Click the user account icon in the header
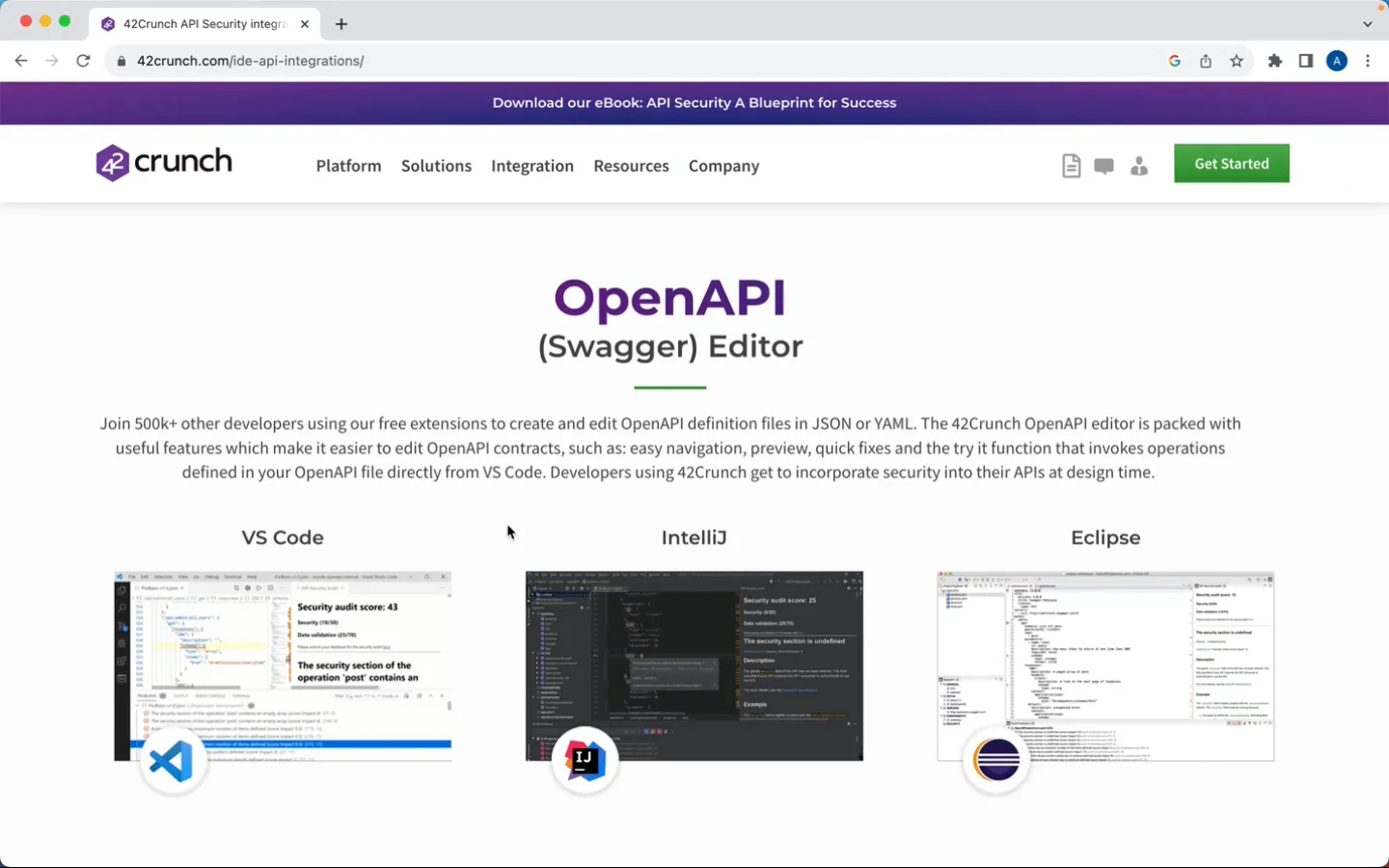 (x=1139, y=166)
